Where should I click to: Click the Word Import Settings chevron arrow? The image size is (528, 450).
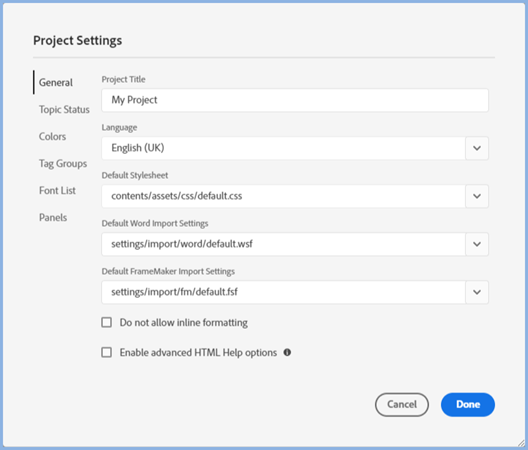click(477, 244)
